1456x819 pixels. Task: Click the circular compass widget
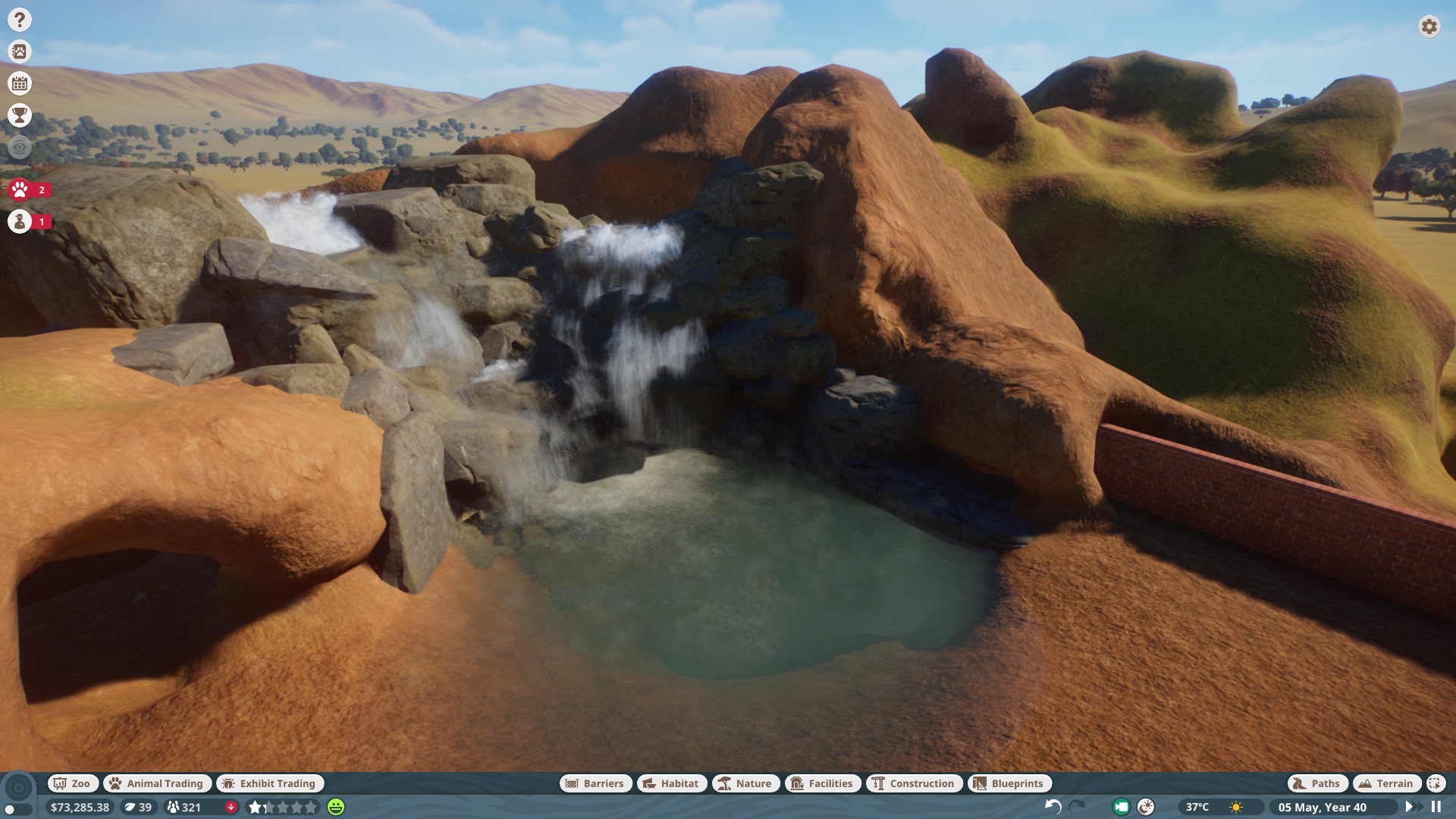(x=18, y=788)
